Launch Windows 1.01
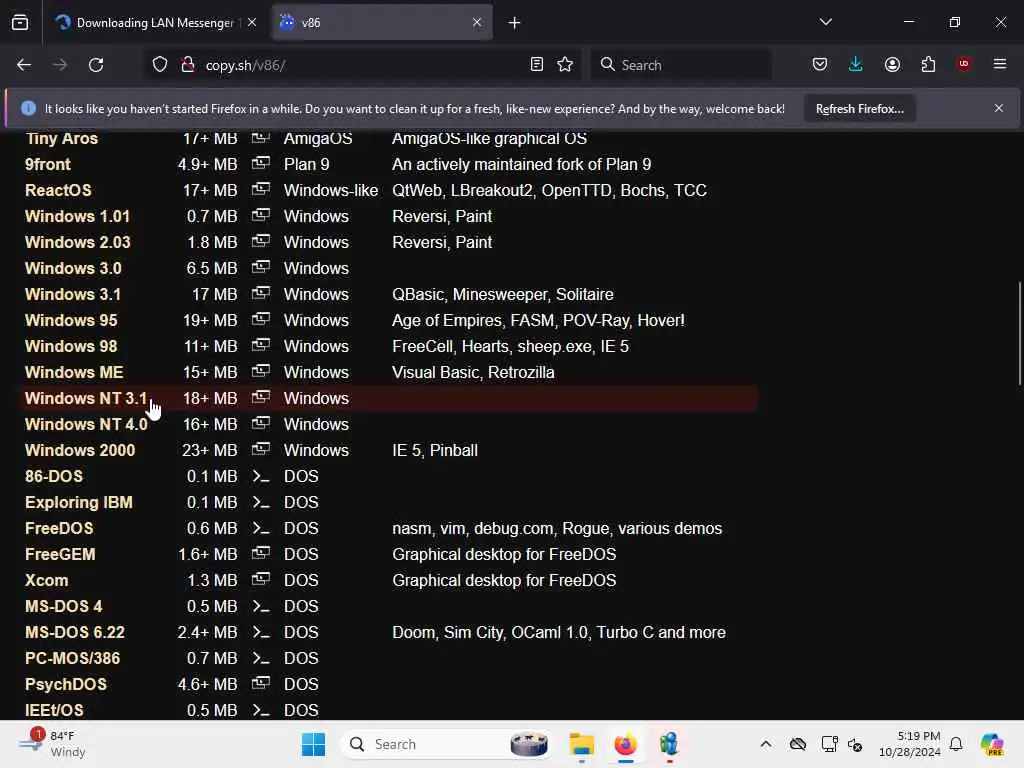This screenshot has width=1024, height=768. point(77,217)
